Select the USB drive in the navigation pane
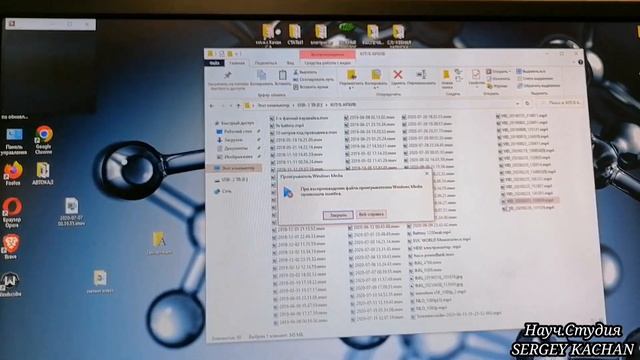 point(231,180)
